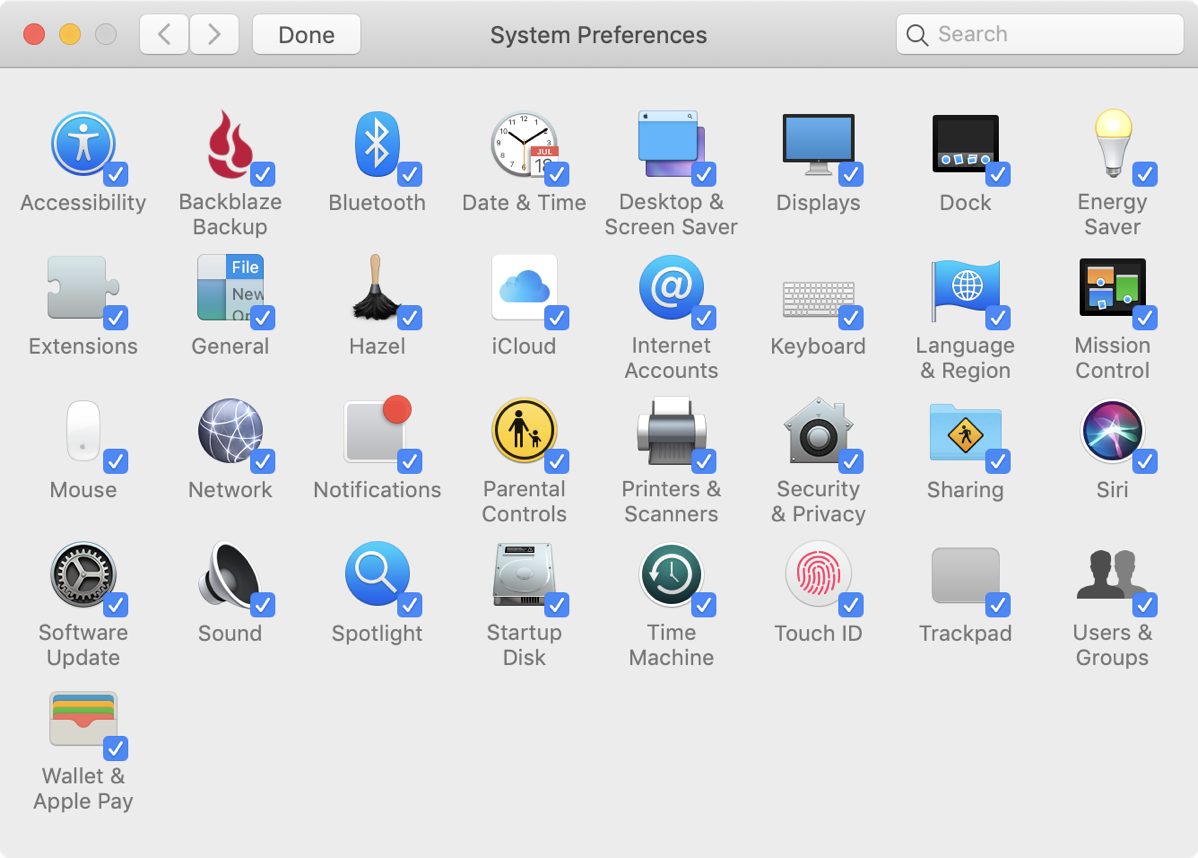The image size is (1198, 858).
Task: Uncheck the Hazel pane checkbox
Action: 410,318
